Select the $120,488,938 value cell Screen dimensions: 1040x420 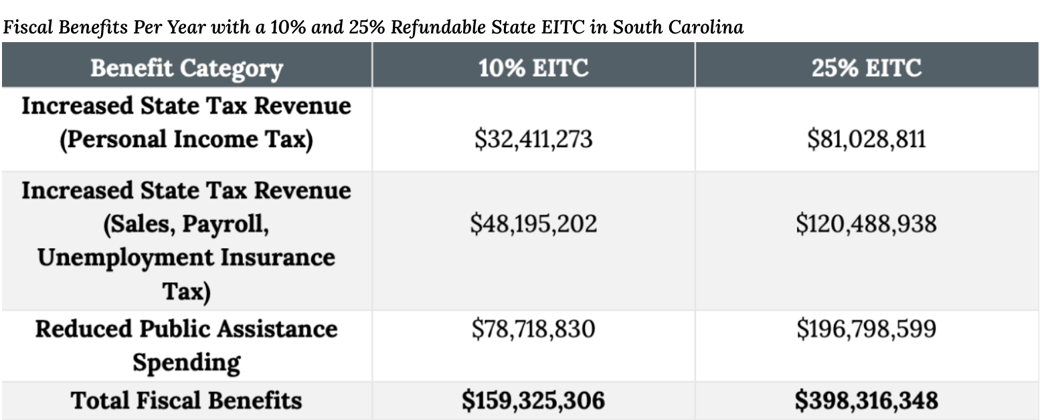[866, 224]
